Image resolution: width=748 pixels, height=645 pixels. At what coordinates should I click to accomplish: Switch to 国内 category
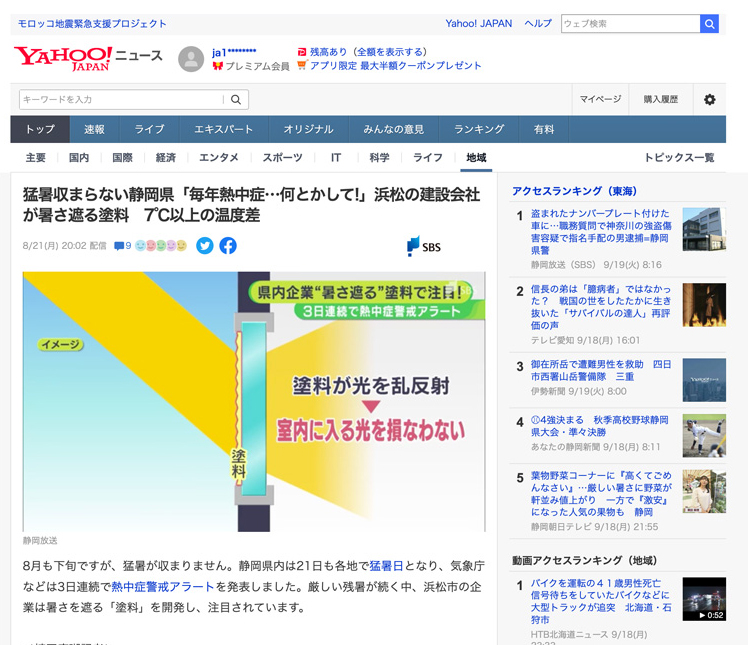[x=79, y=157]
